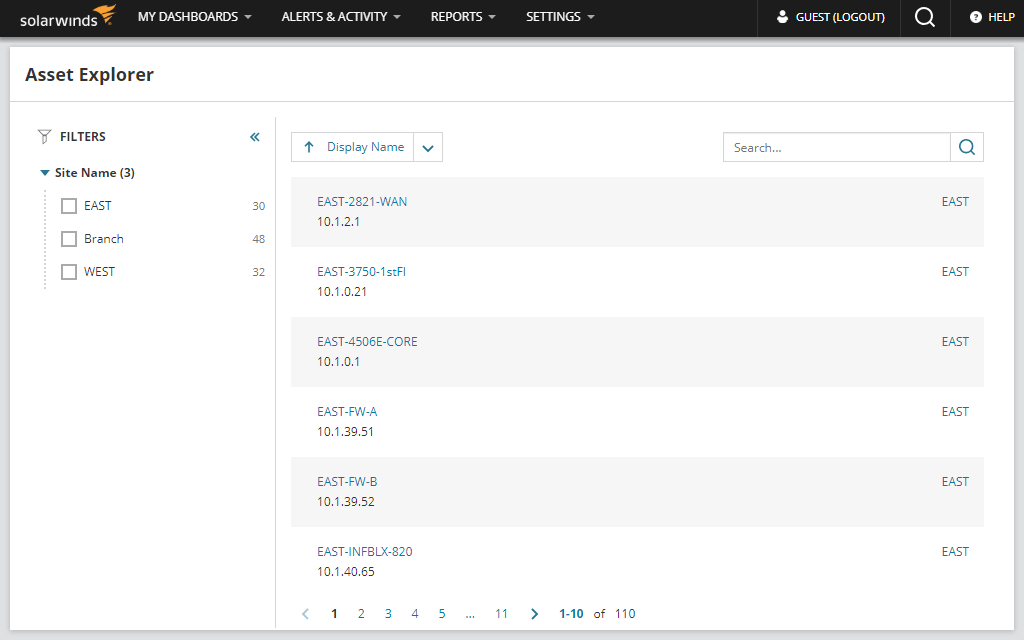The height and width of the screenshot is (640, 1024).
Task: Click the Filters funnel icon
Action: coord(43,136)
